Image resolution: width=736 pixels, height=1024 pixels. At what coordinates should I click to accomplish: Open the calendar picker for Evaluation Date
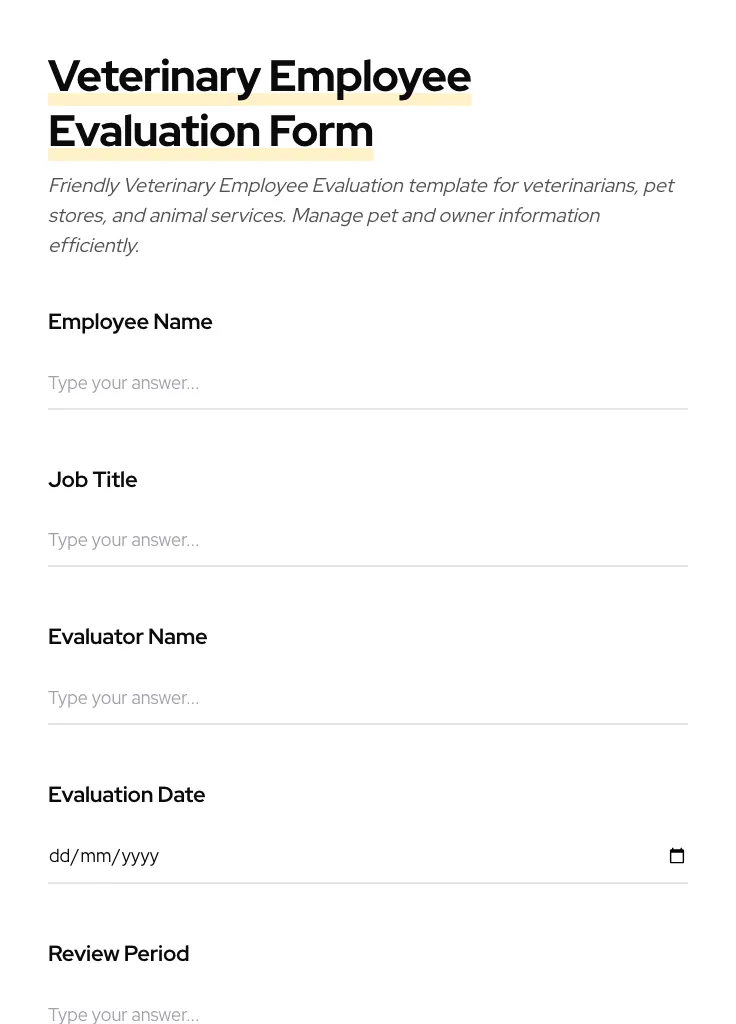click(677, 855)
